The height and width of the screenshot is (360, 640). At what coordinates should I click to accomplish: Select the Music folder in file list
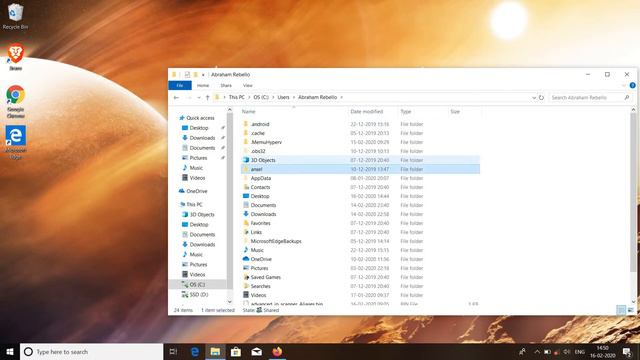pos(360,250)
